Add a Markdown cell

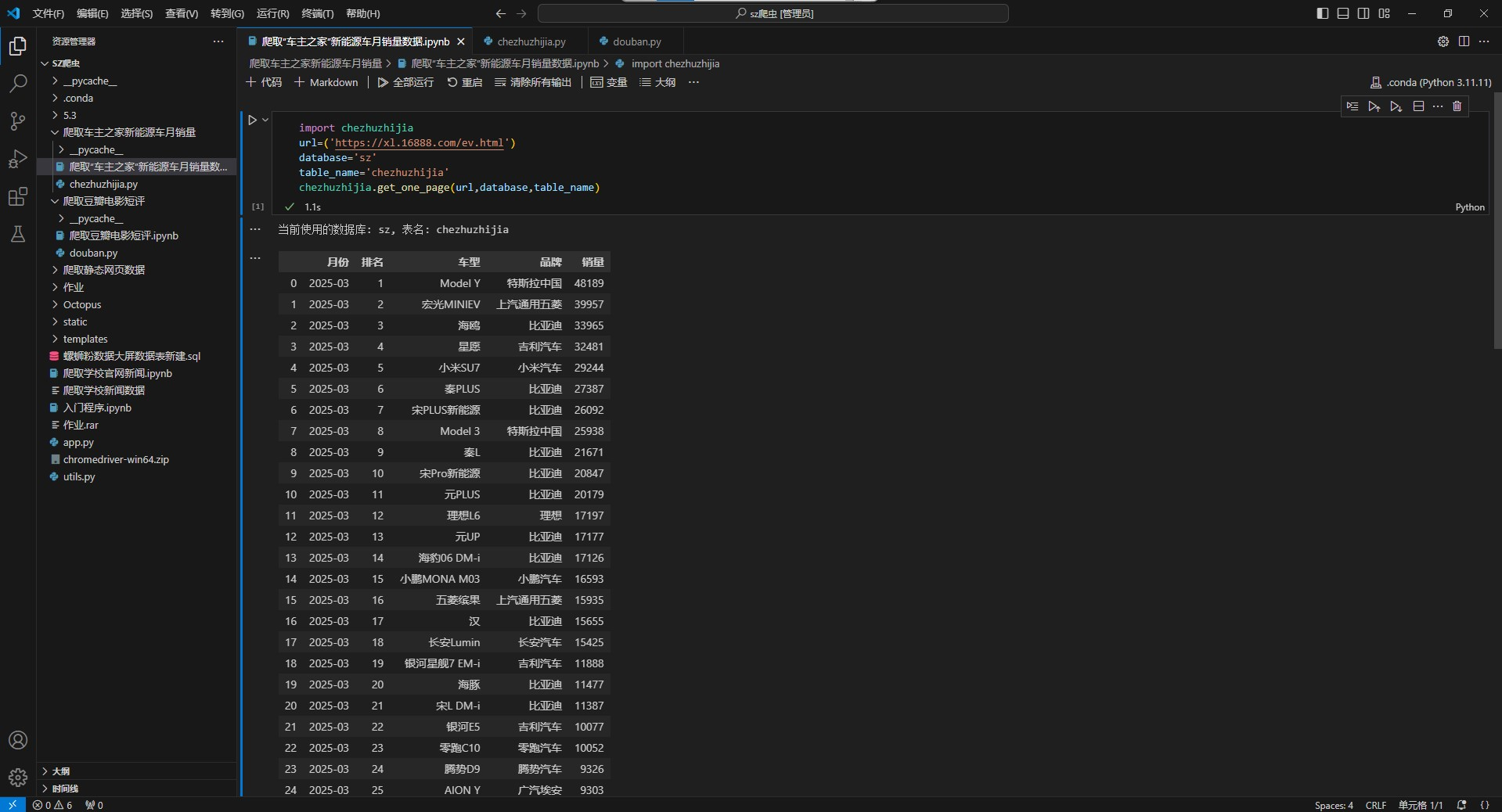pos(326,82)
